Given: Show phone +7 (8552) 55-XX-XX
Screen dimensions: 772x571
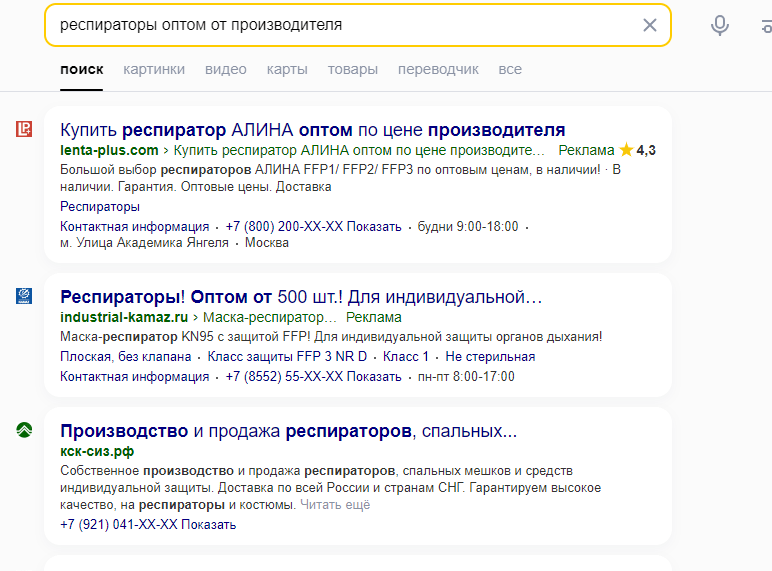Looking at the screenshot, I should [x=314, y=377].
